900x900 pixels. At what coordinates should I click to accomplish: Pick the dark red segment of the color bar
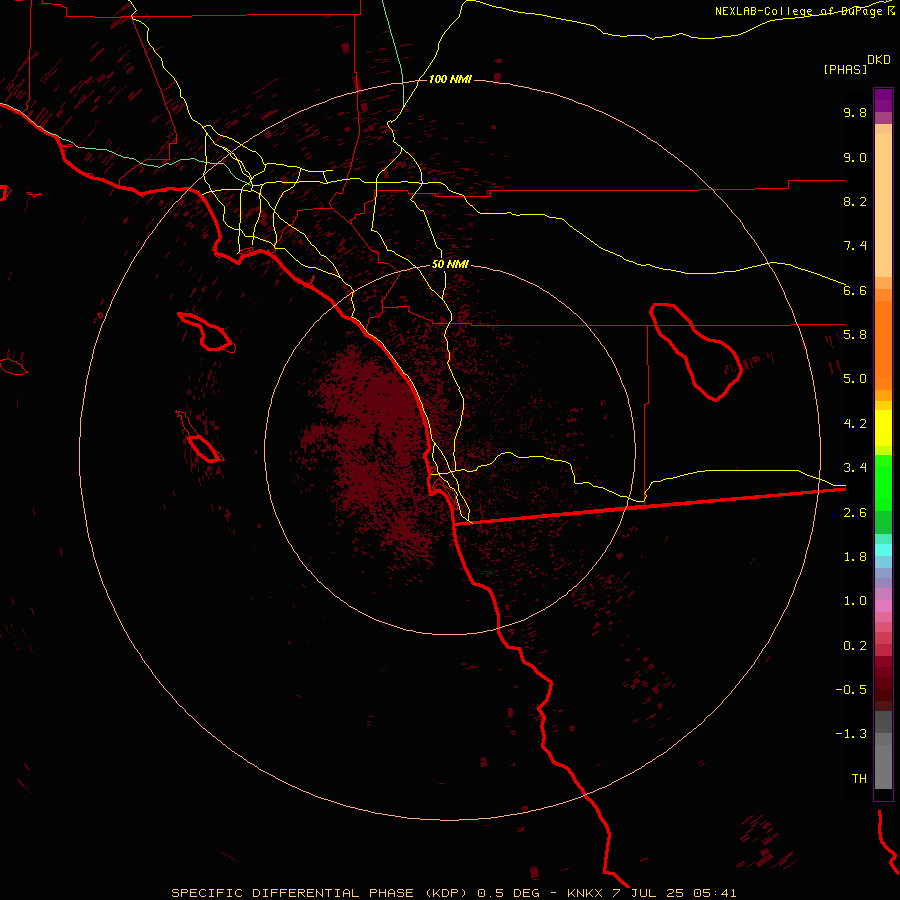pyautogui.click(x=883, y=683)
